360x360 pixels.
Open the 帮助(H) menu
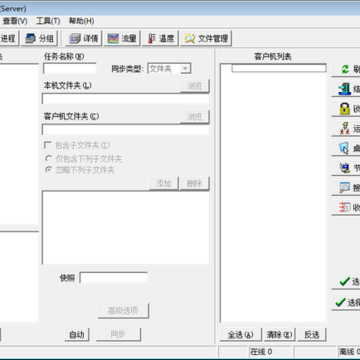[x=81, y=21]
